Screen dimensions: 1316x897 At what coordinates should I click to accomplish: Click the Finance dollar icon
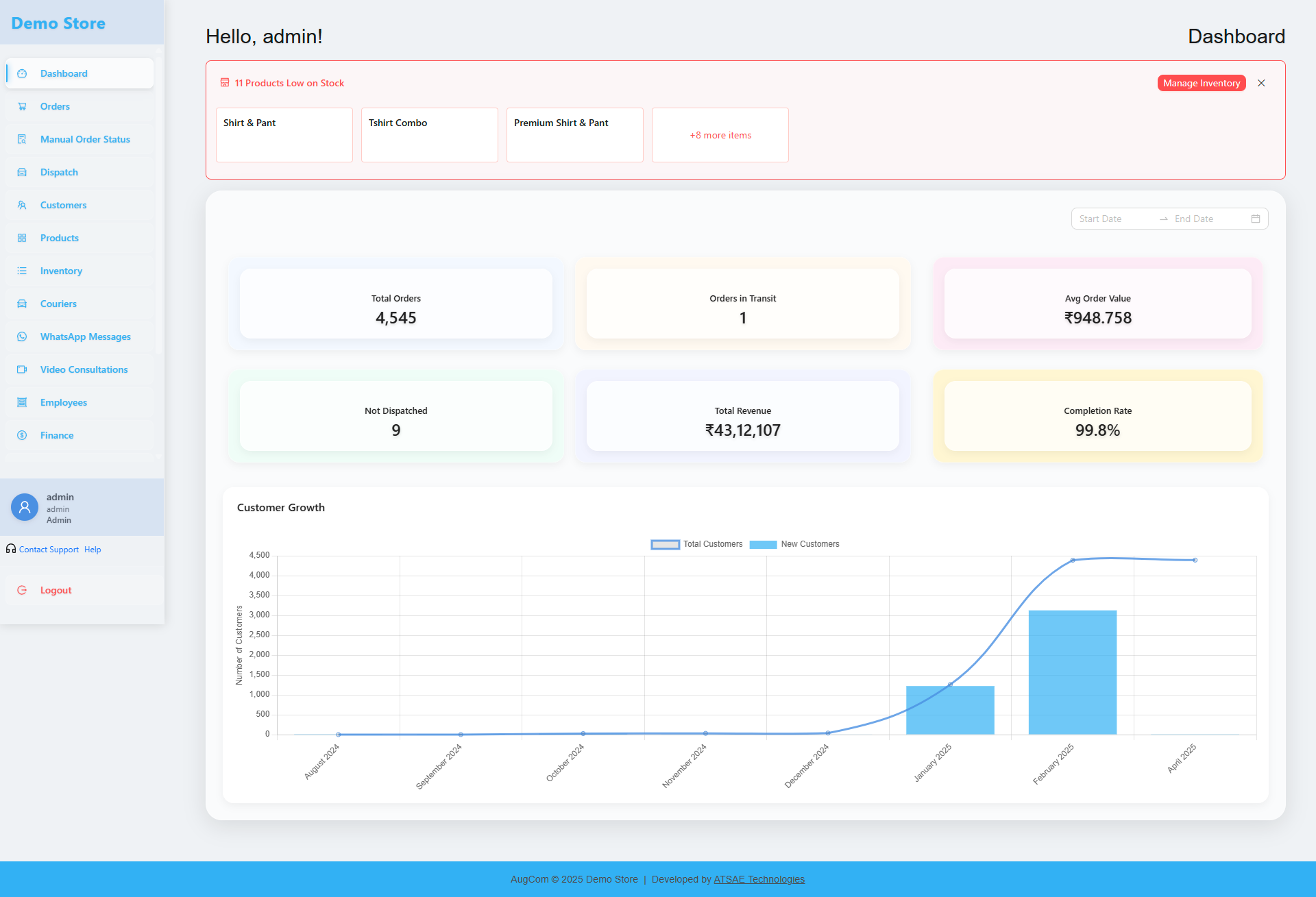click(x=22, y=435)
